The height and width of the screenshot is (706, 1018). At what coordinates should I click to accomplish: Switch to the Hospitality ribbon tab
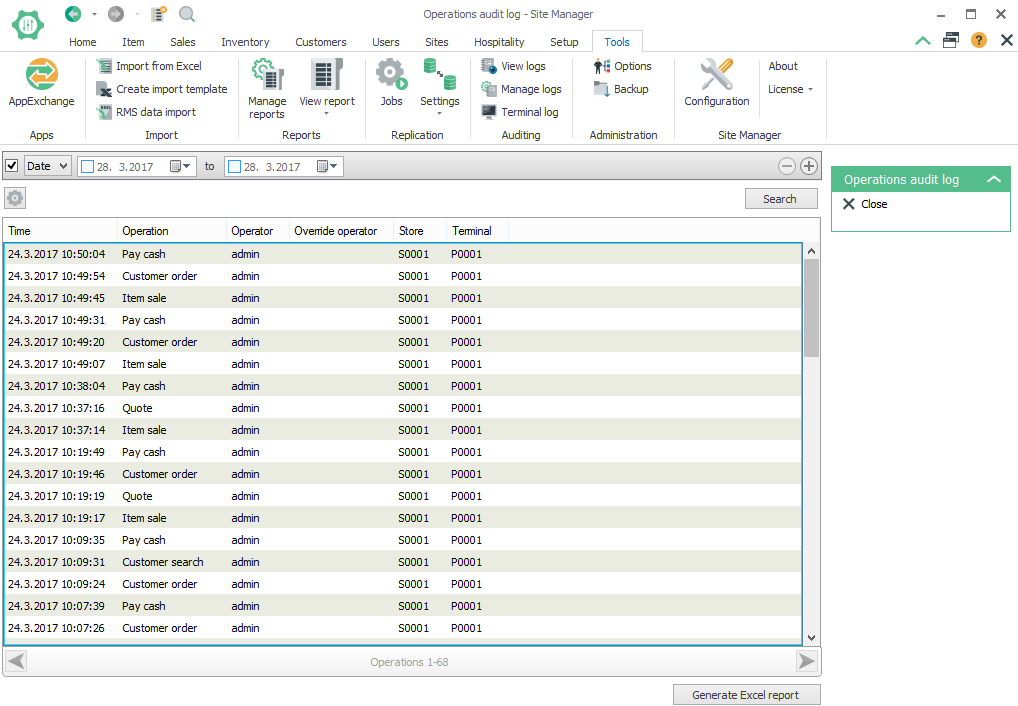tap(498, 42)
